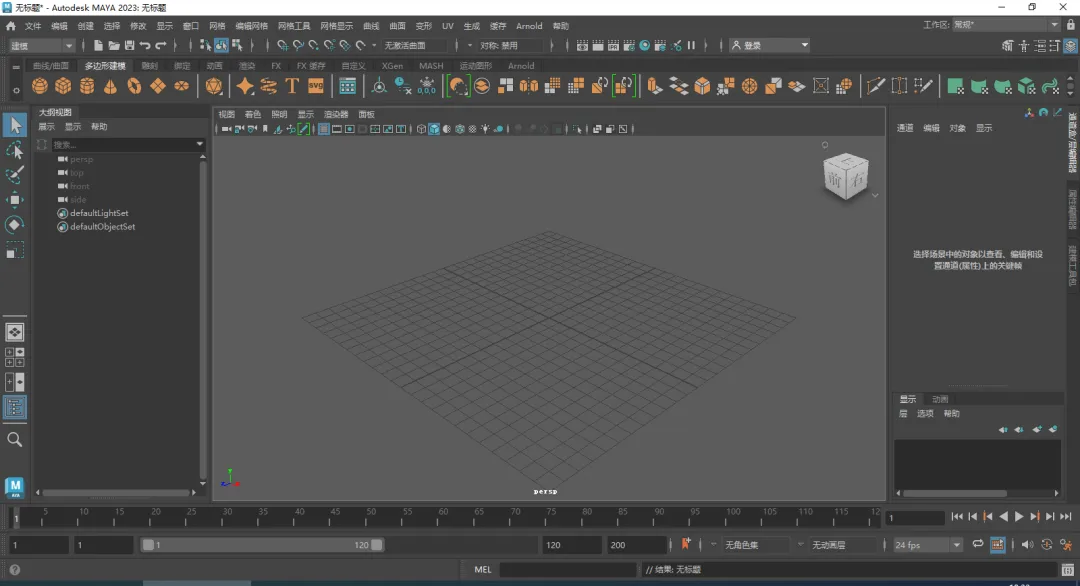Click the range slider bar handle

point(262,545)
